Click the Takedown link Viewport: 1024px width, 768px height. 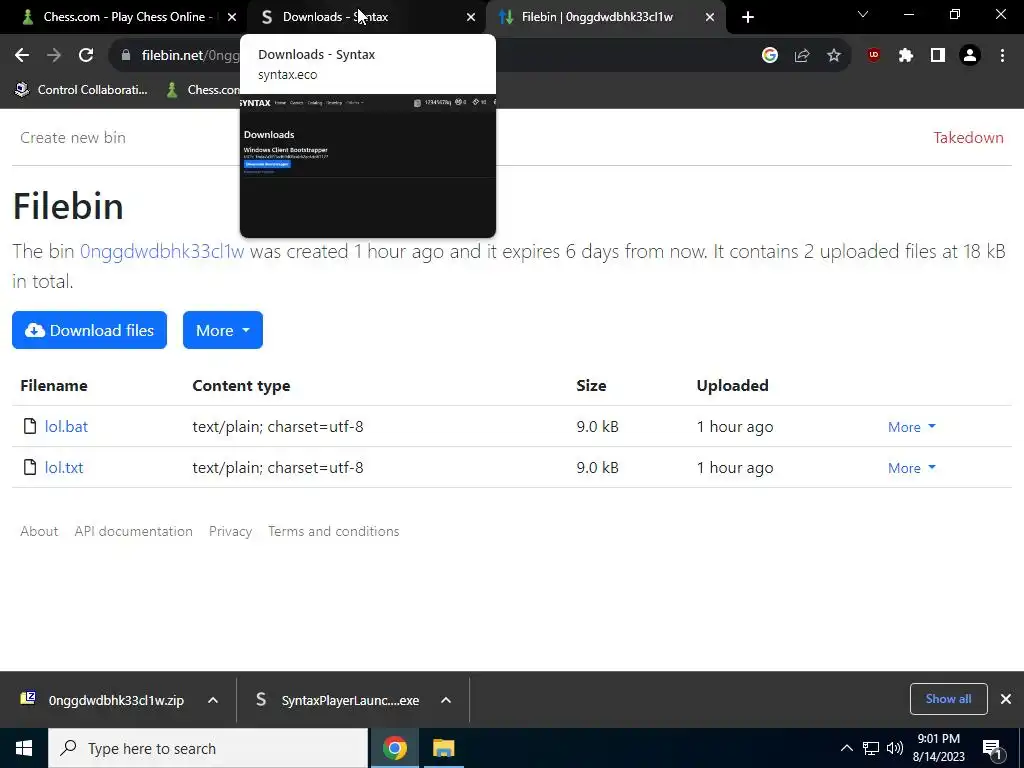coord(968,138)
